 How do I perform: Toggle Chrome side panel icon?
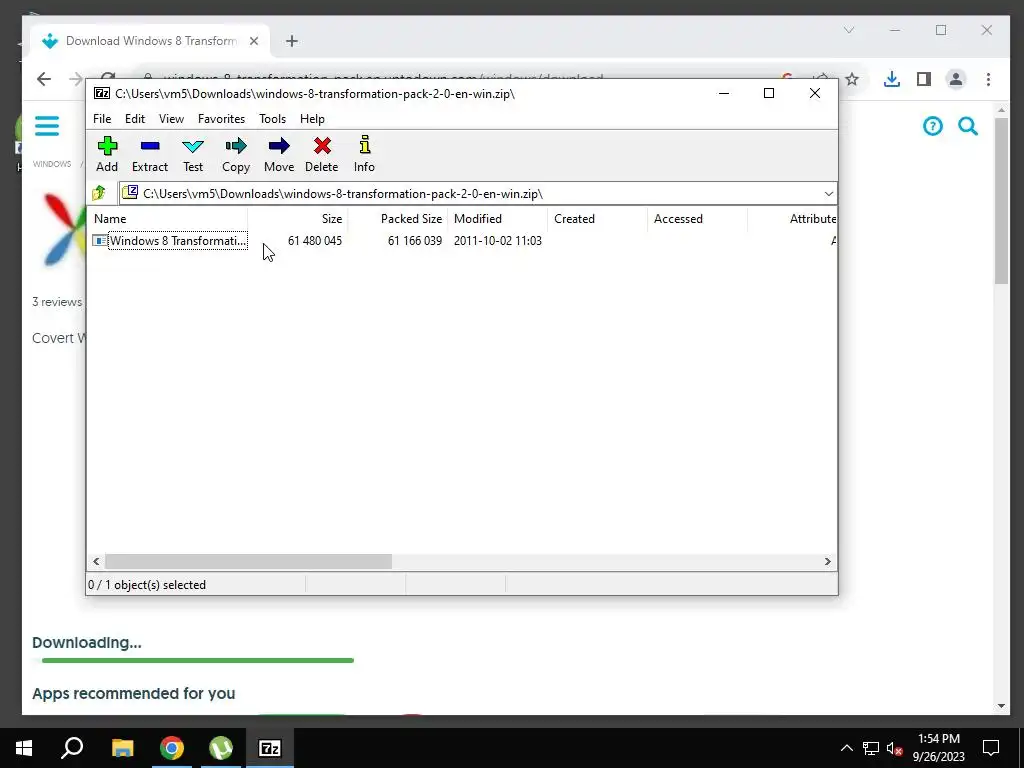point(923,80)
